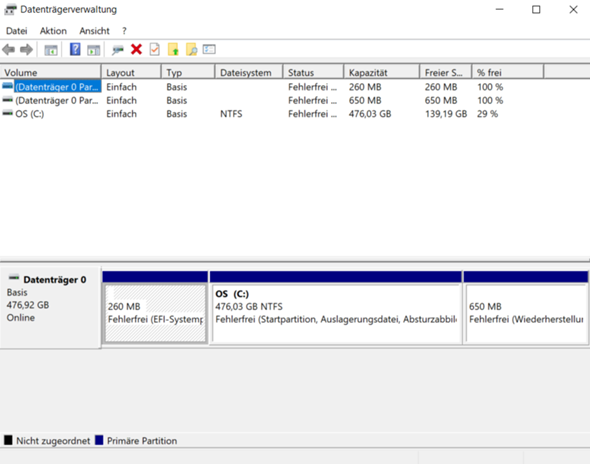The image size is (590, 464).
Task: Click the Back arrow toolbar icon
Action: pyautogui.click(x=8, y=50)
